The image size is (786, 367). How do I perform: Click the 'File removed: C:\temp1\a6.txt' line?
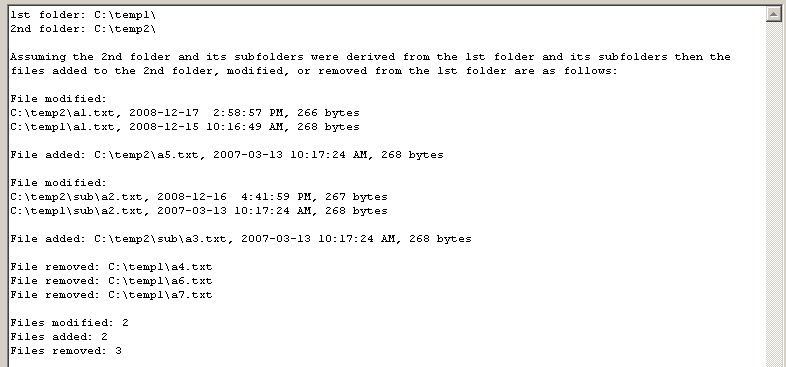[111, 281]
